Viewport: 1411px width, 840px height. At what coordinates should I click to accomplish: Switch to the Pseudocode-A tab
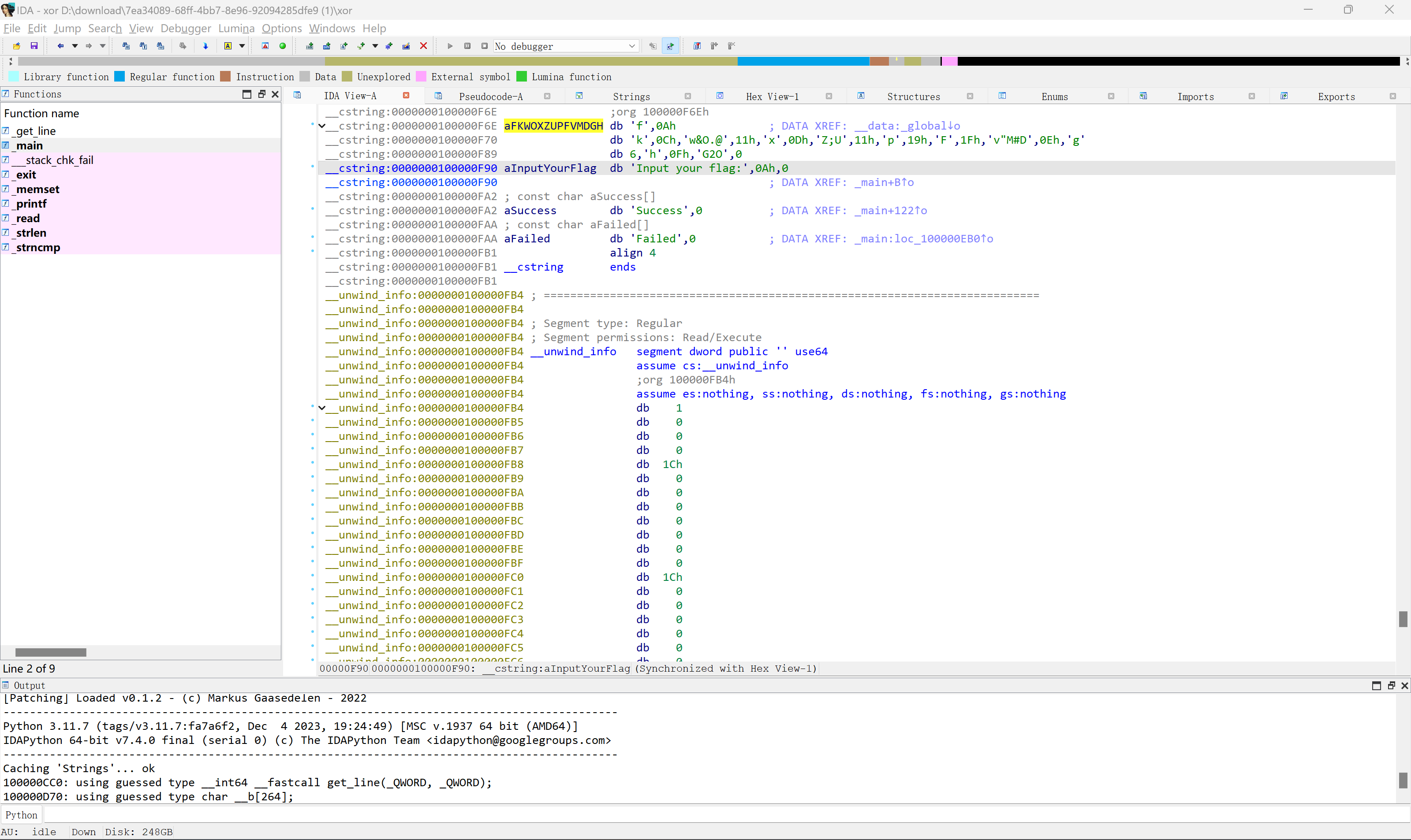coord(491,97)
